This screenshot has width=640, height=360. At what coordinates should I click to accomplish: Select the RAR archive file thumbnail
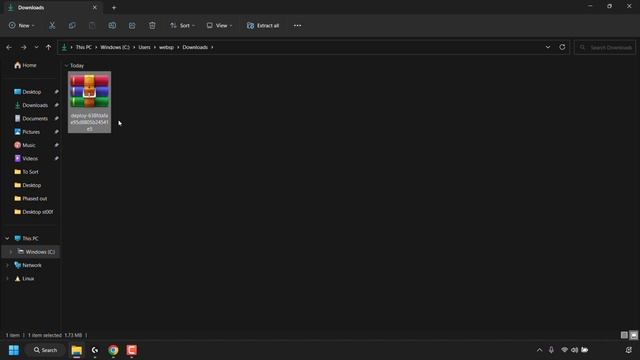click(89, 102)
